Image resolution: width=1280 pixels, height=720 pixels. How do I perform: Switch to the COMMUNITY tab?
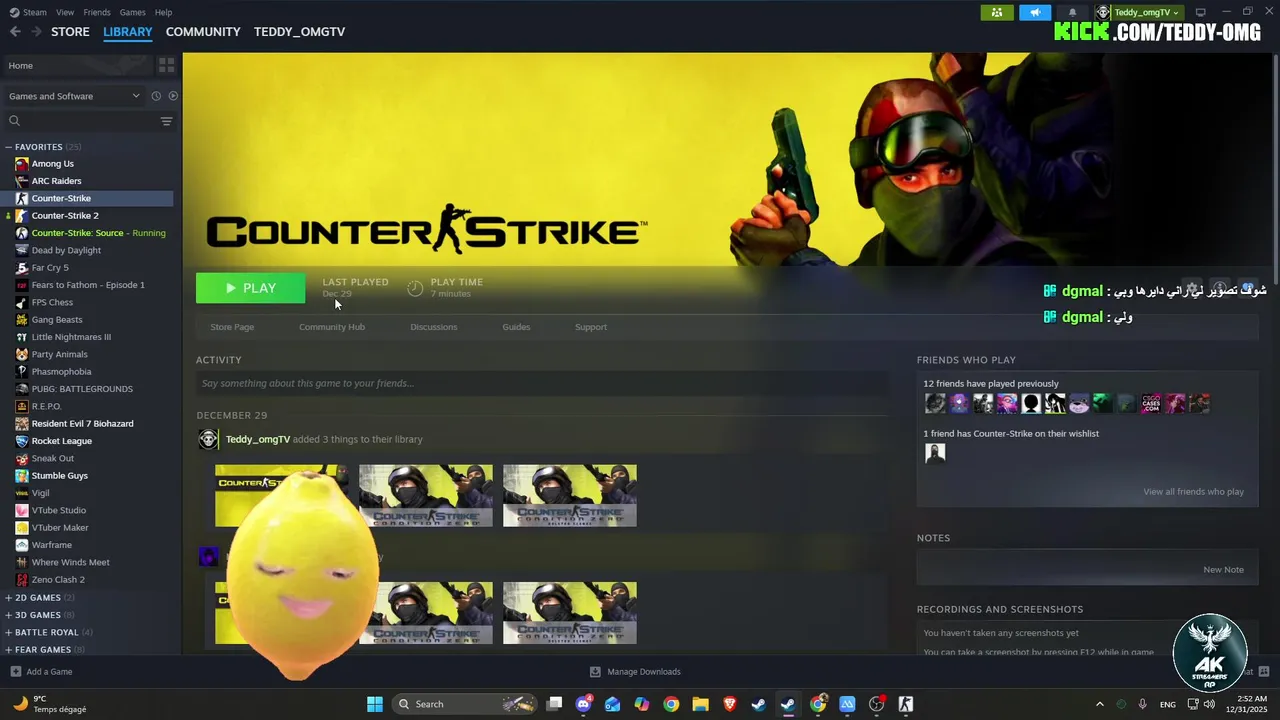[203, 32]
